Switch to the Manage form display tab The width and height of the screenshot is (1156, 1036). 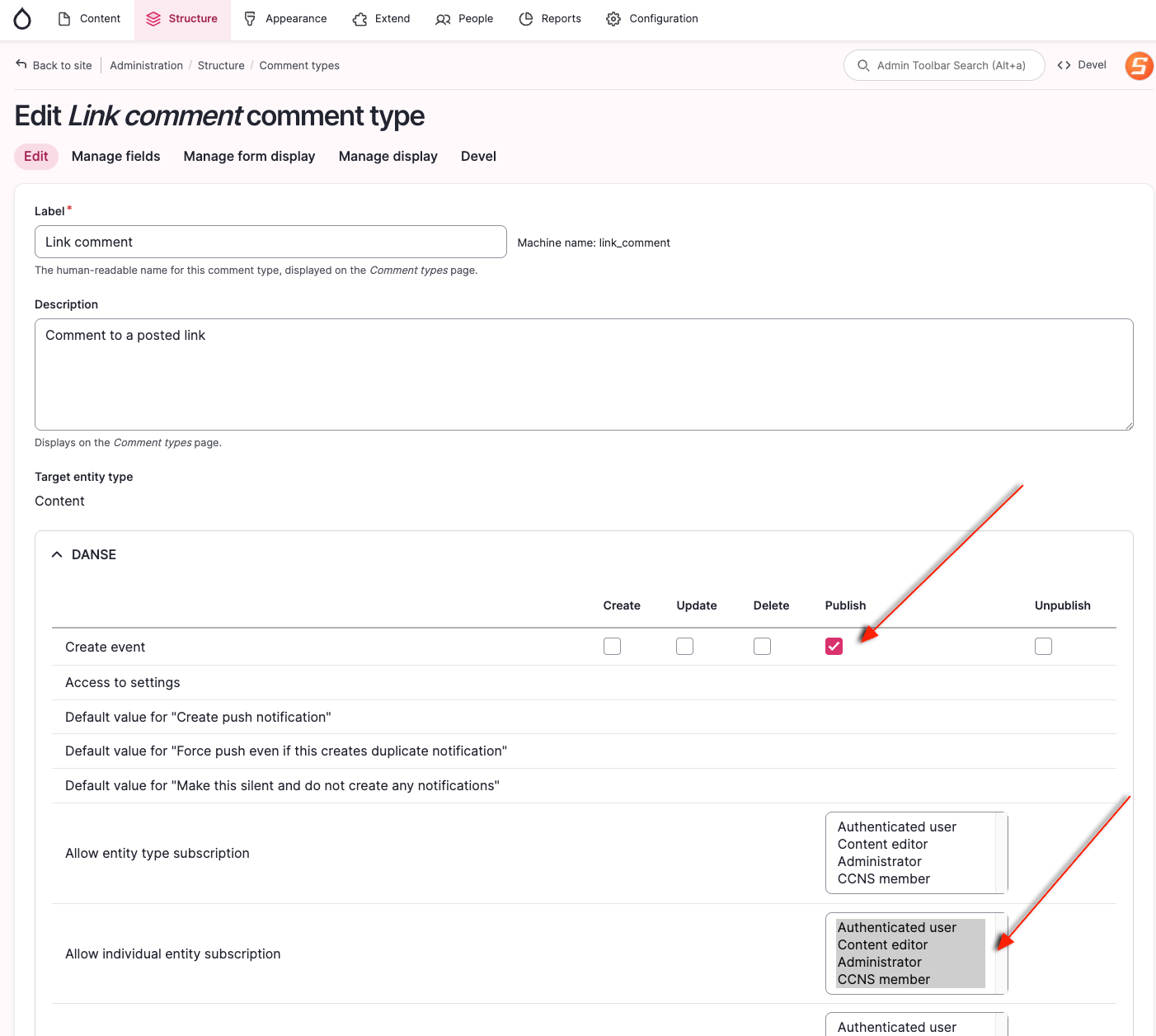click(249, 156)
